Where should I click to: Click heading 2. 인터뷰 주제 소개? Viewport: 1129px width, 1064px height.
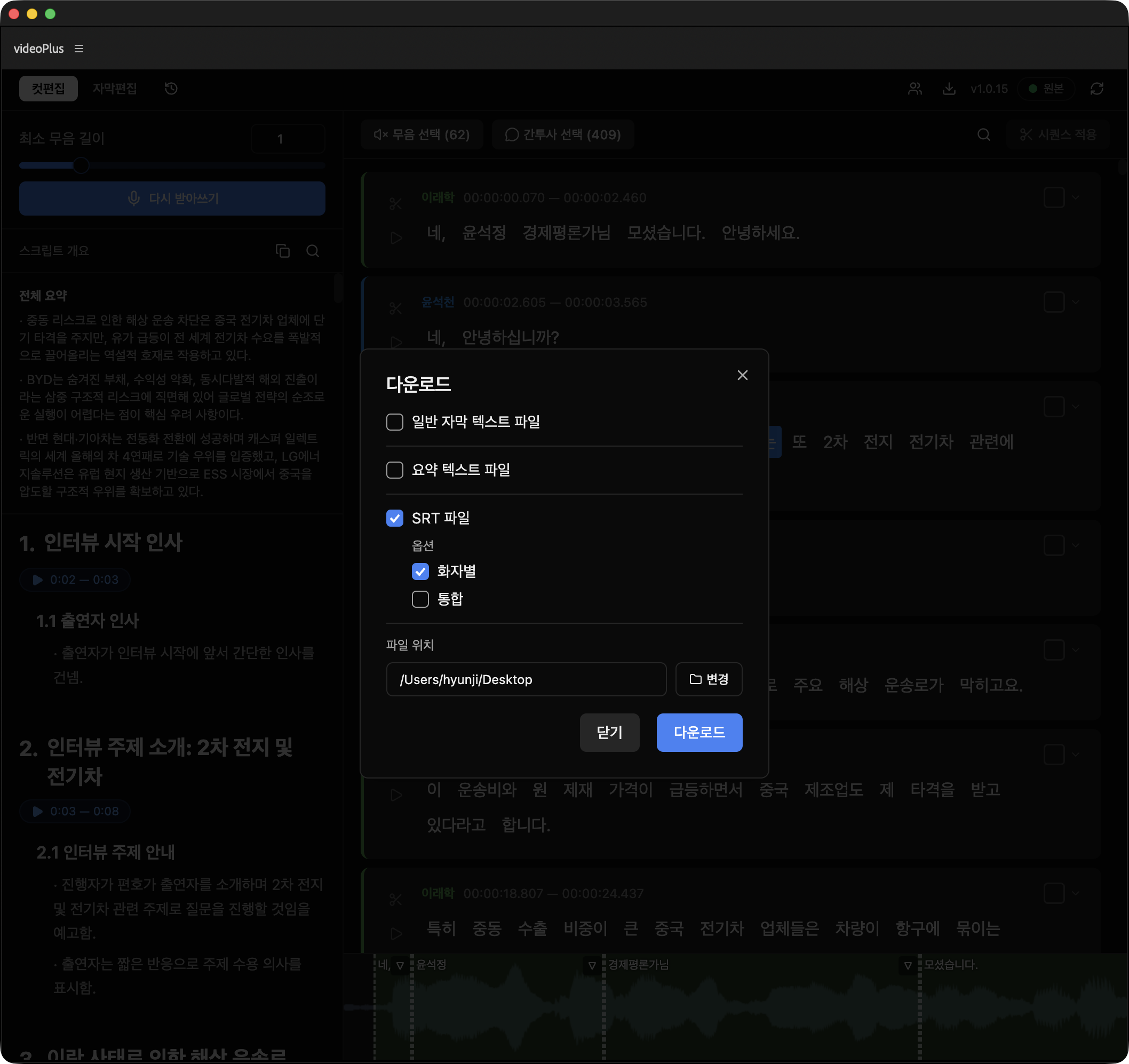pyautogui.click(x=156, y=762)
